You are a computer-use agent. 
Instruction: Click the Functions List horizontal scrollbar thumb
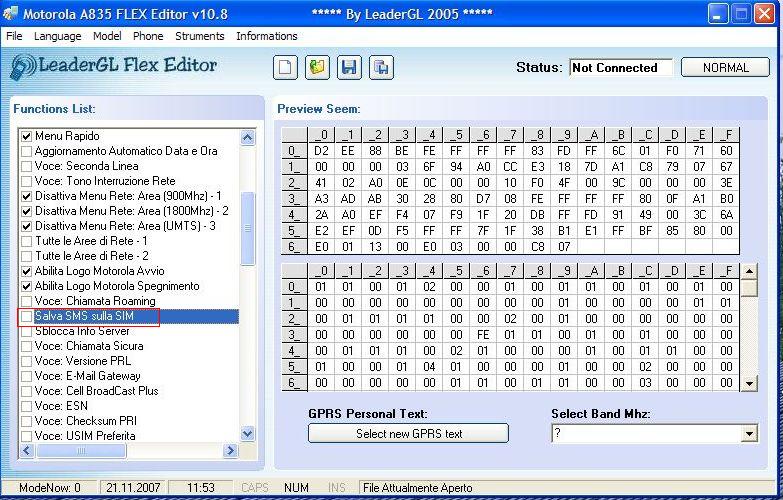tap(81, 451)
